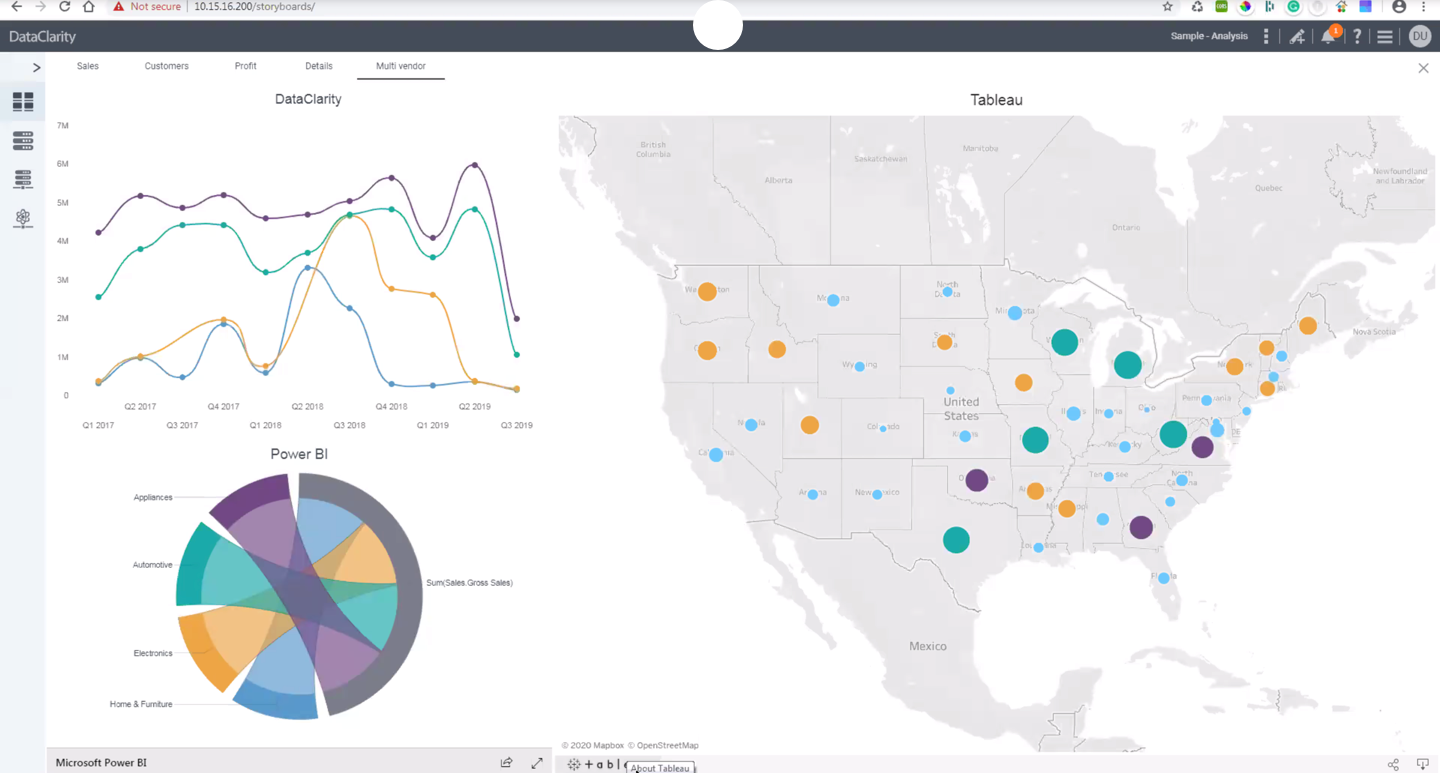Open notifications bell with badge
The height and width of the screenshot is (773, 1440).
[x=1329, y=35]
